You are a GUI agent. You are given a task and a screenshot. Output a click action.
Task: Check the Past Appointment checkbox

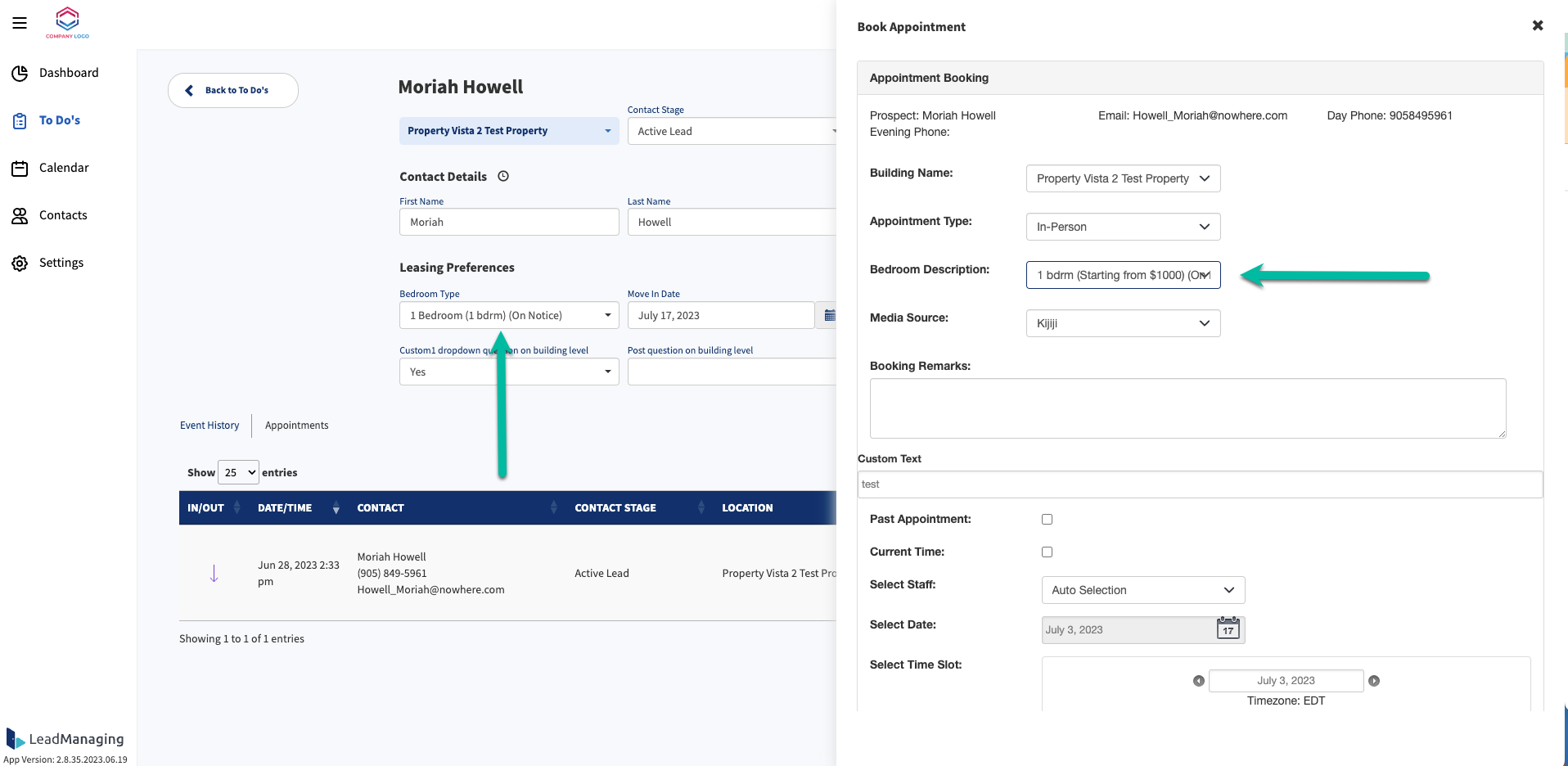1047,519
